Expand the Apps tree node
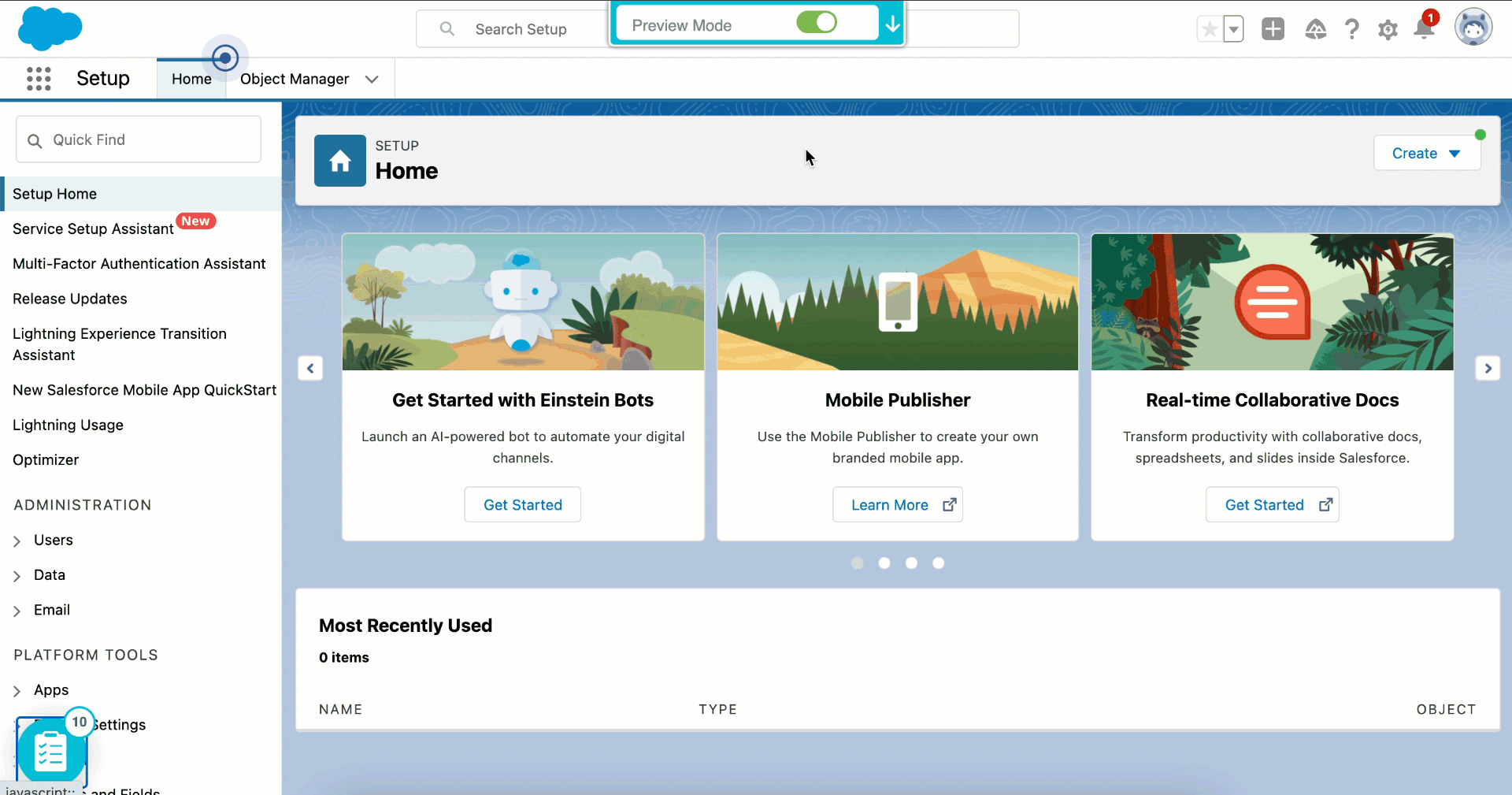This screenshot has height=795, width=1512. point(17,691)
